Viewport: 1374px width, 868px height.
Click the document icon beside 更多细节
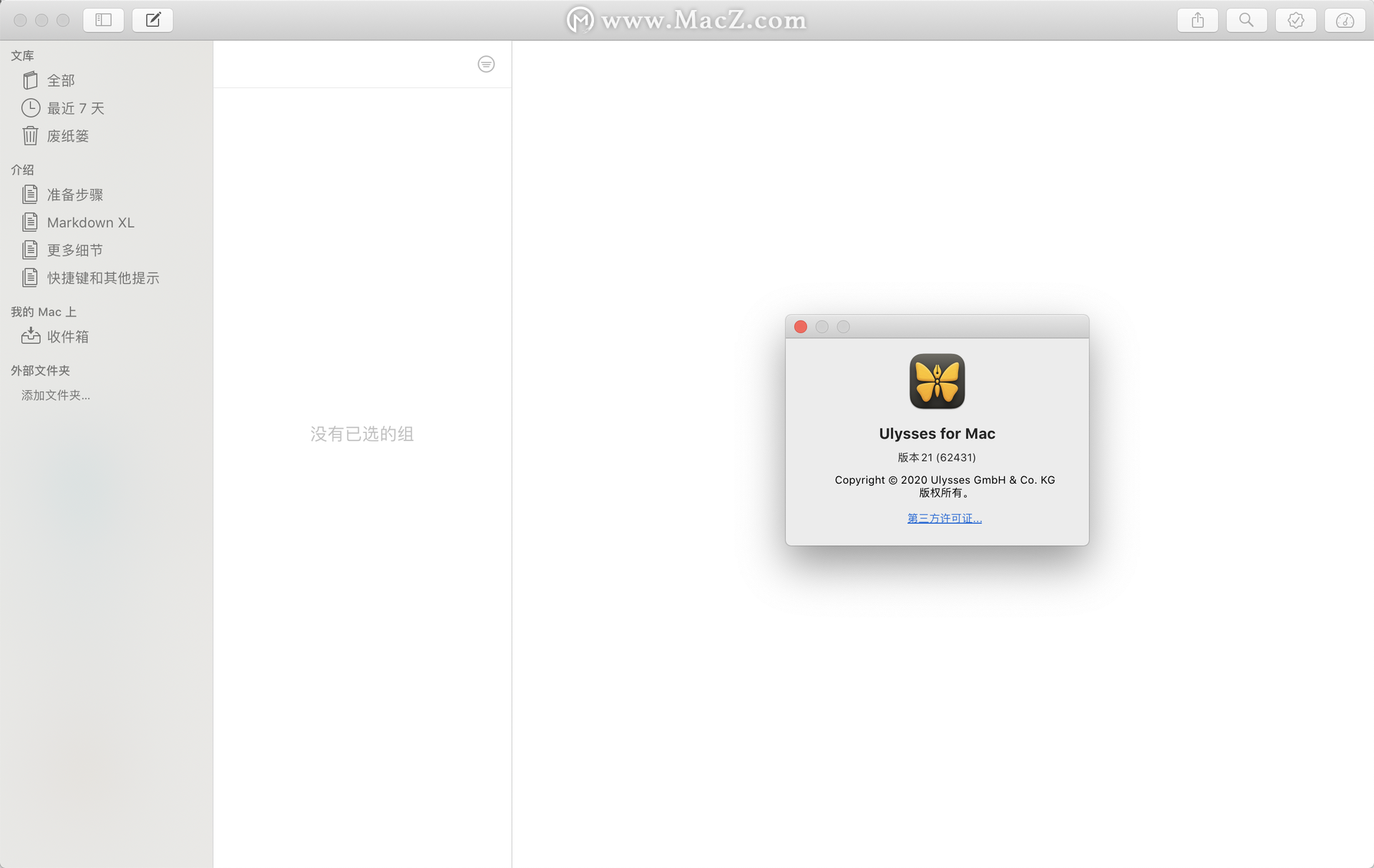click(x=30, y=250)
